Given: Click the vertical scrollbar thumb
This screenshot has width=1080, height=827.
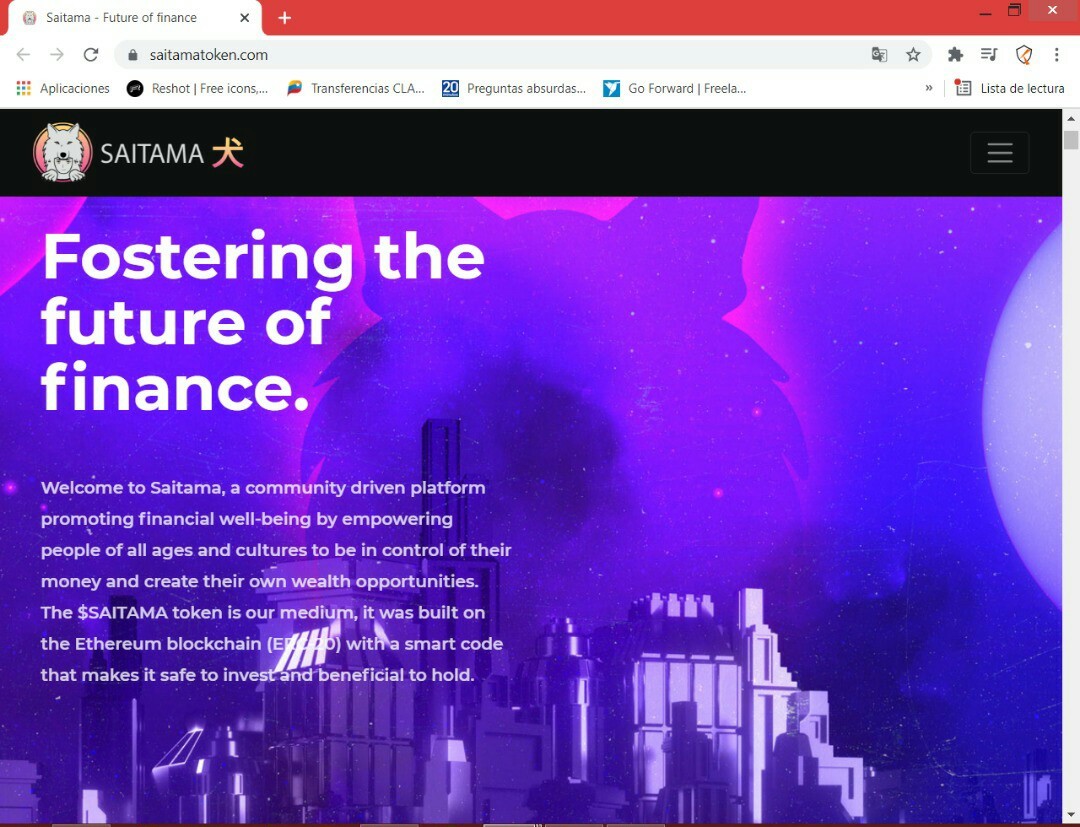Looking at the screenshot, I should 1071,139.
